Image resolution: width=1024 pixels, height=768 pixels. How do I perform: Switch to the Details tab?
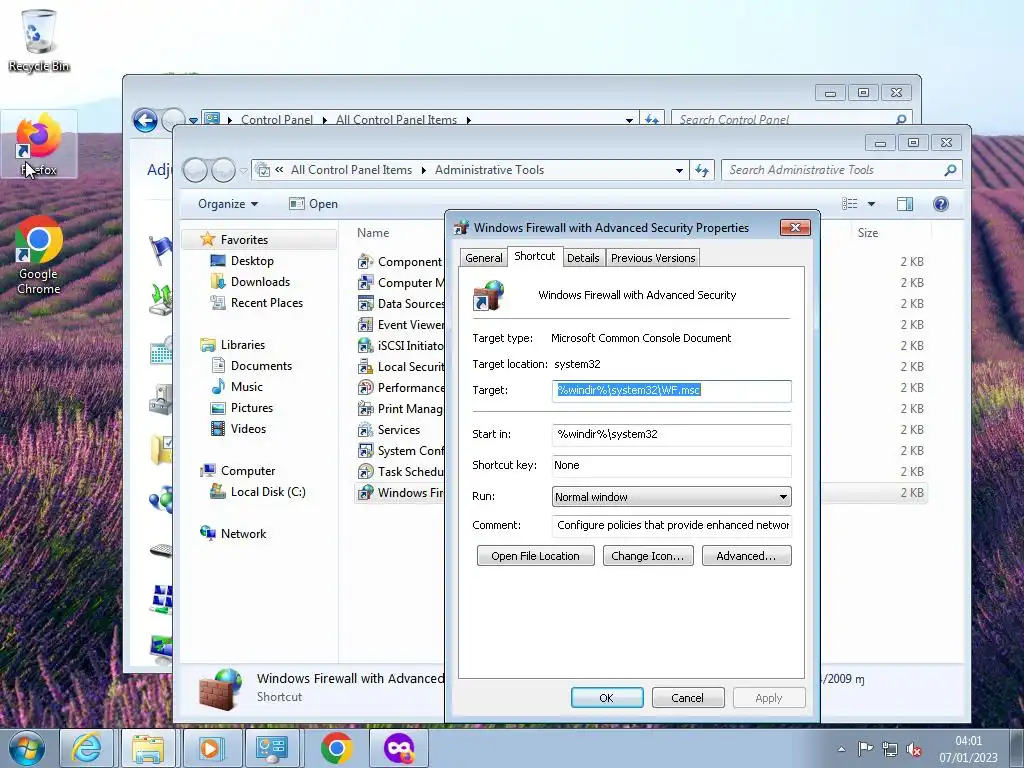(x=583, y=258)
